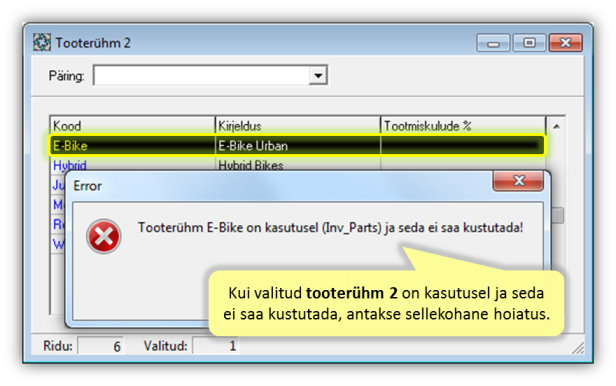Image resolution: width=616 pixels, height=386 pixels.
Task: Click the scrollbar up arrow in table
Action: (556, 126)
